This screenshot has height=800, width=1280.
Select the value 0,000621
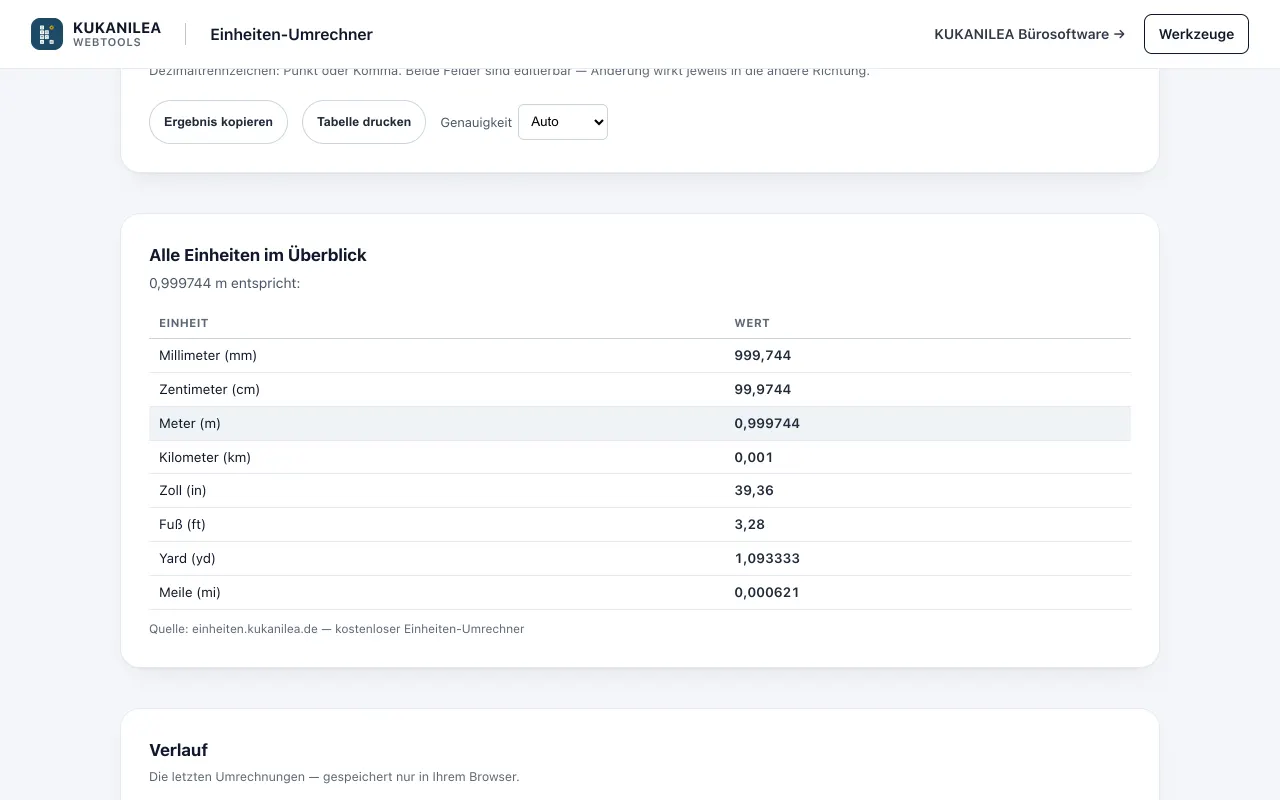tap(767, 592)
